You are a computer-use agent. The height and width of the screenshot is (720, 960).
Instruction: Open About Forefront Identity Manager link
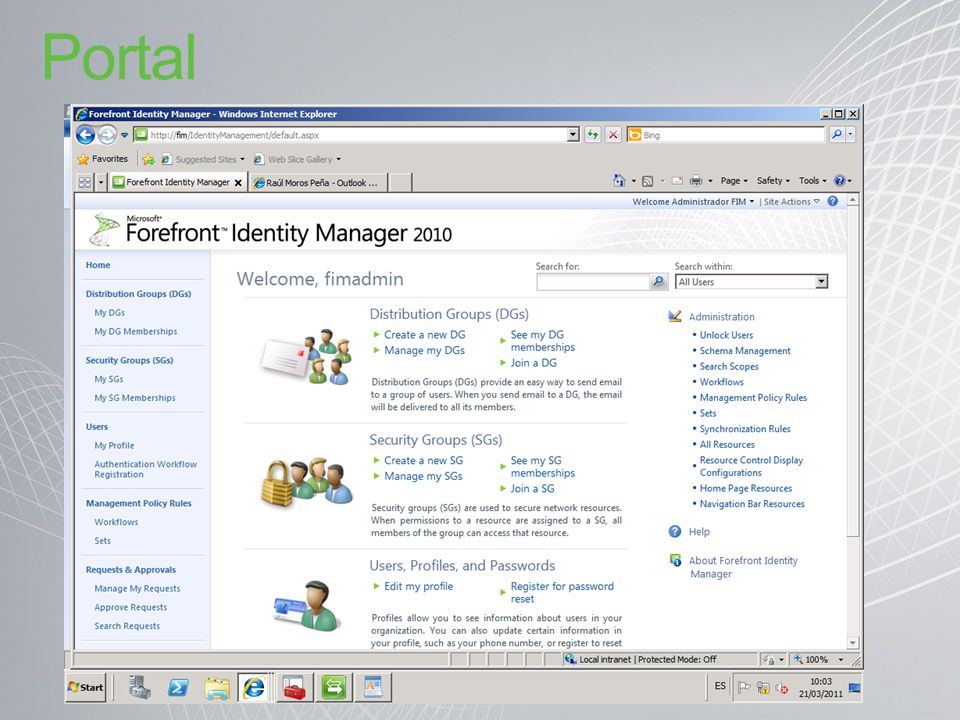pyautogui.click(x=743, y=567)
